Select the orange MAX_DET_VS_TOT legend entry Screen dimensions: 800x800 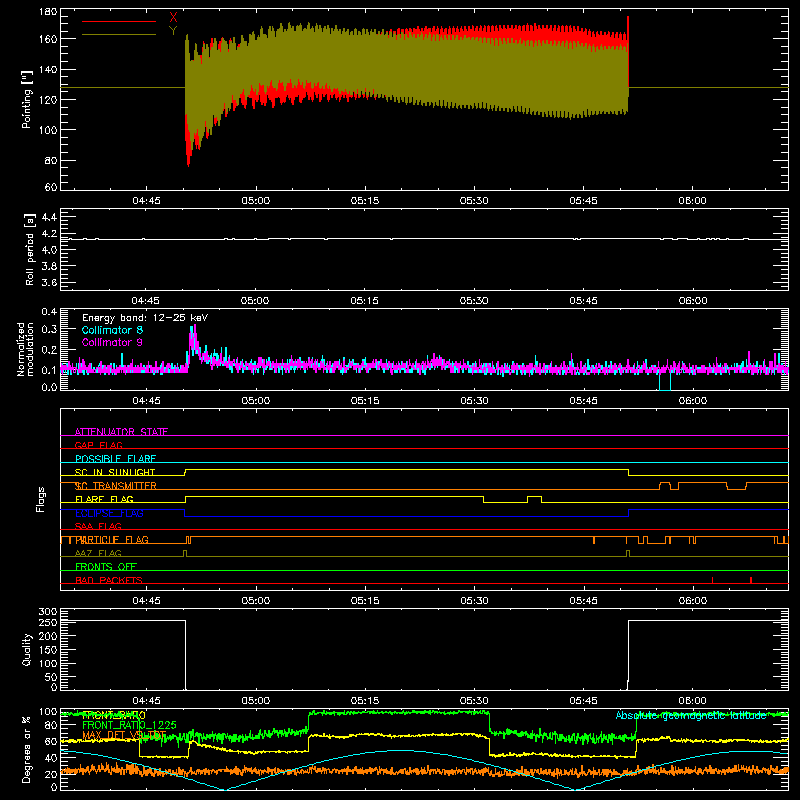coord(124,735)
